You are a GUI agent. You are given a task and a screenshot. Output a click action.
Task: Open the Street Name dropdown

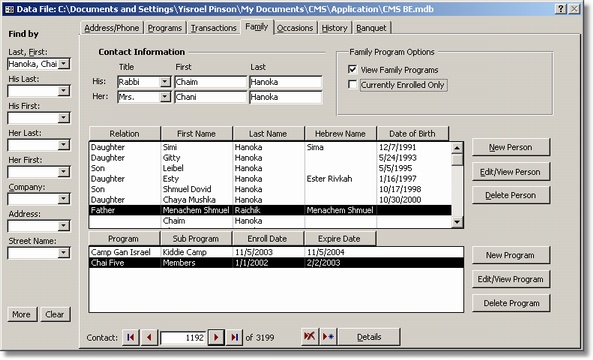point(64,253)
